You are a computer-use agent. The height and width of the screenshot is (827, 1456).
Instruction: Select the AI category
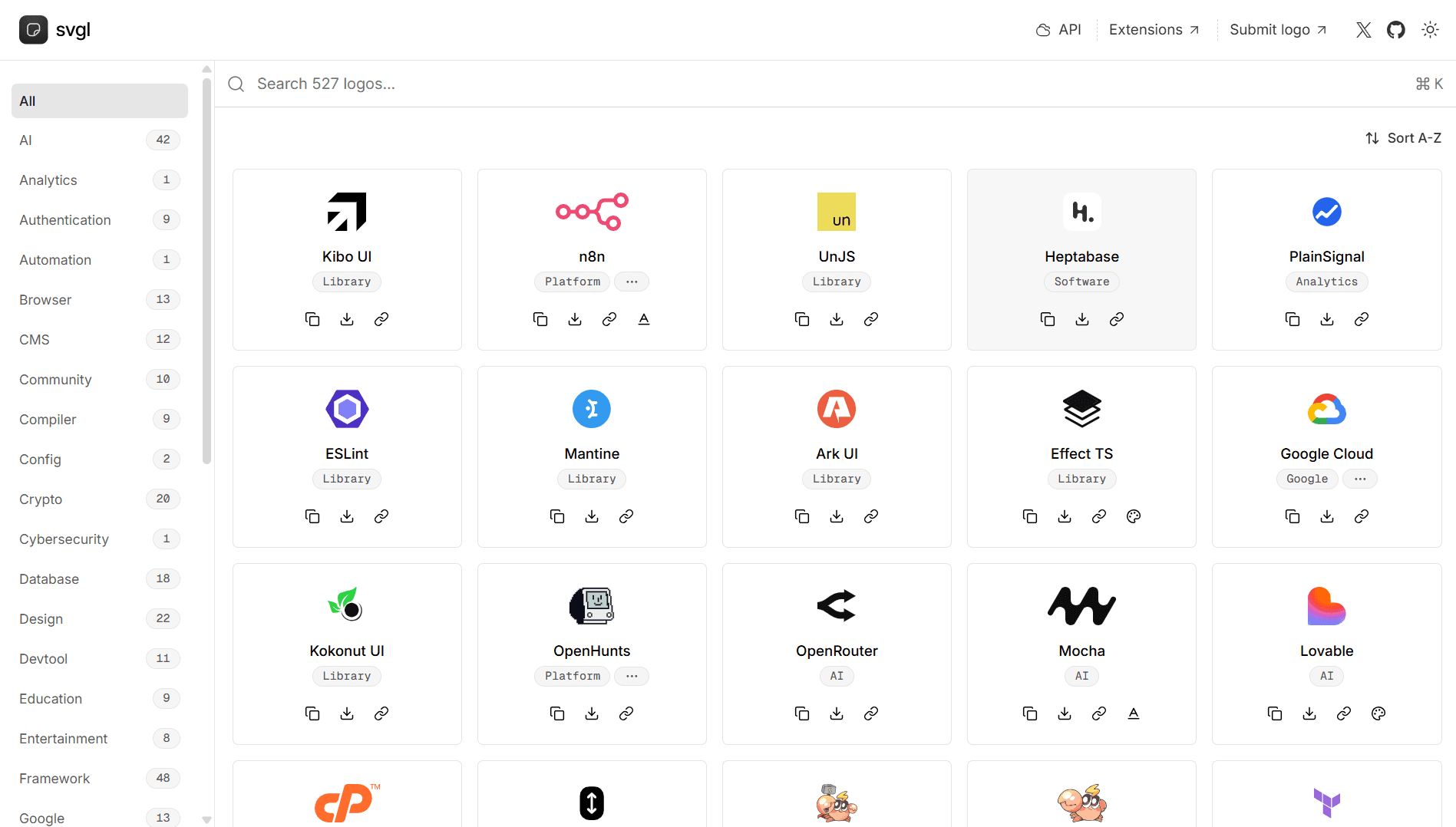coord(100,140)
